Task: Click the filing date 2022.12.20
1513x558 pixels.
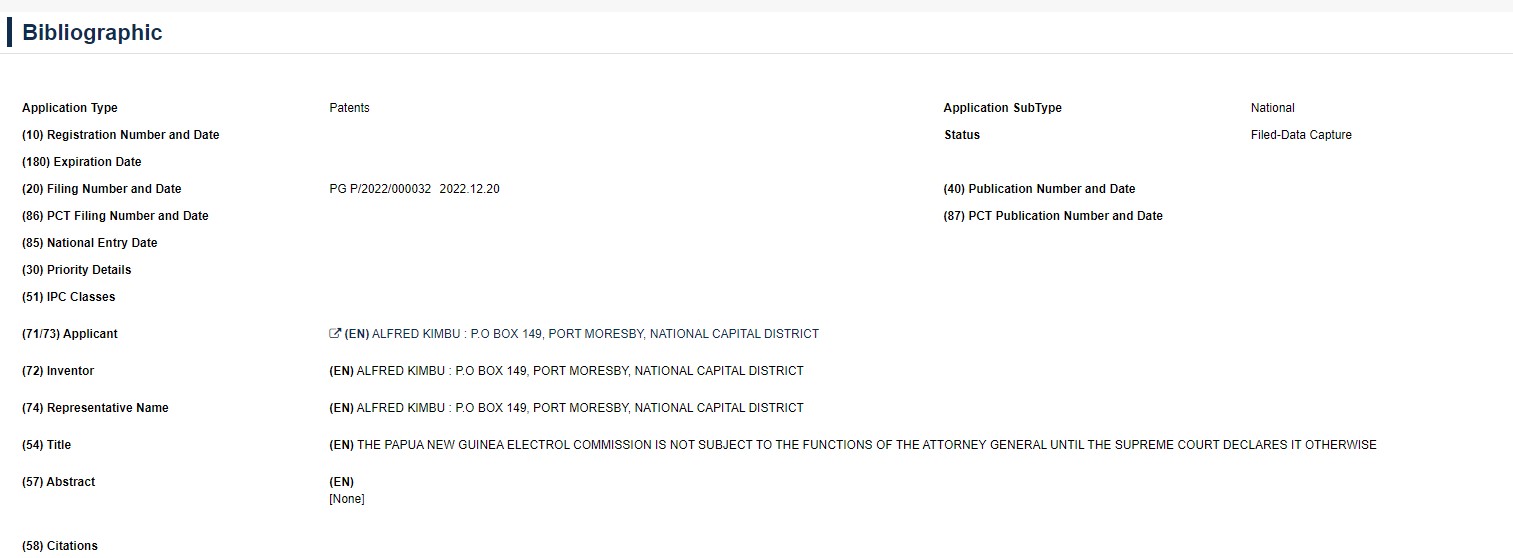Action: [x=470, y=189]
